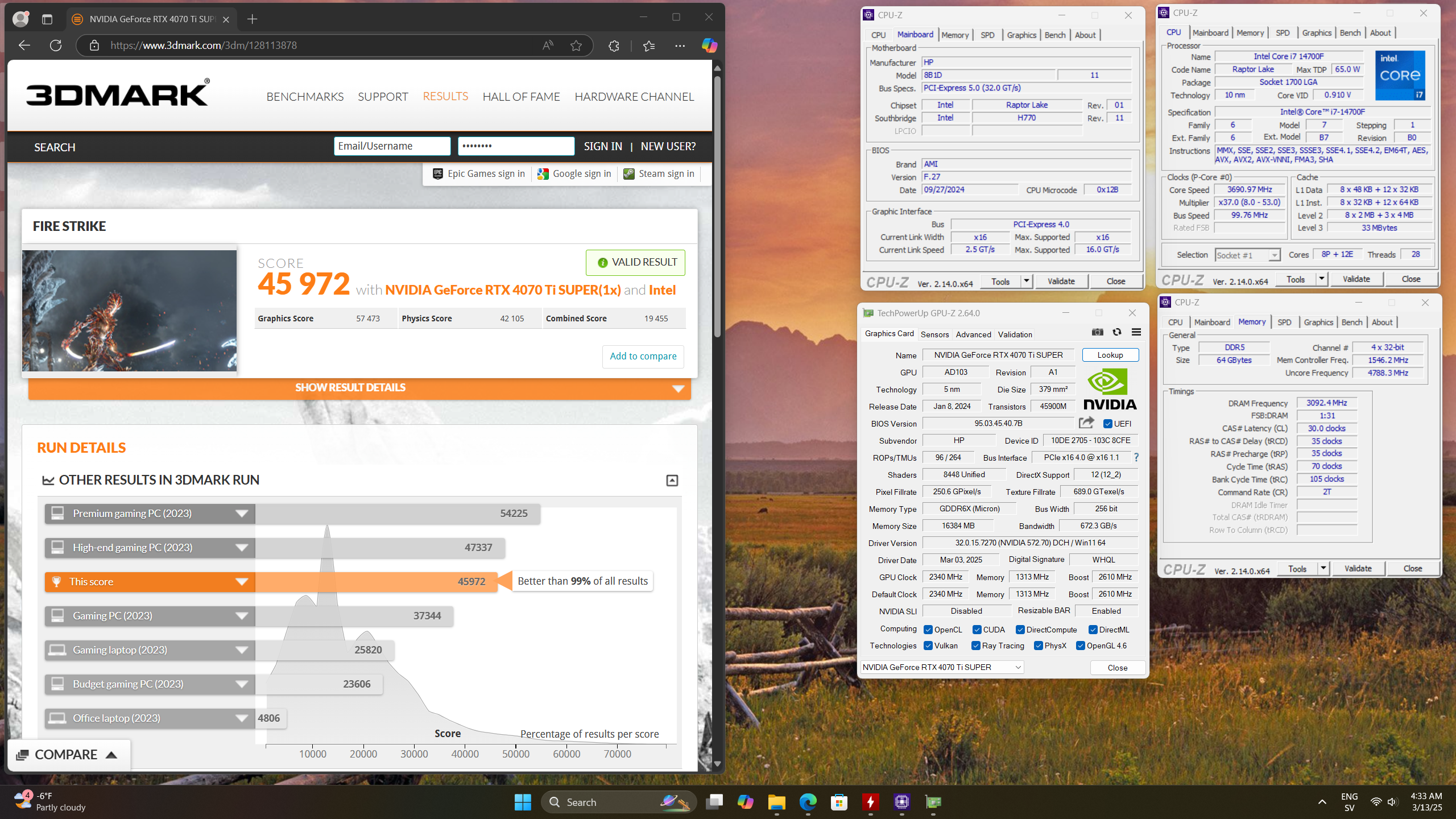Screen dimensions: 1456x819
Task: Collapse the Other Results section icon
Action: (672, 481)
